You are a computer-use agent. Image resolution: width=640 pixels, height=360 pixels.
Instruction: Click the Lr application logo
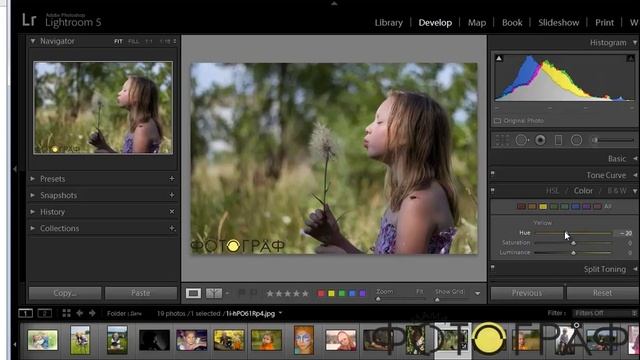click(29, 20)
